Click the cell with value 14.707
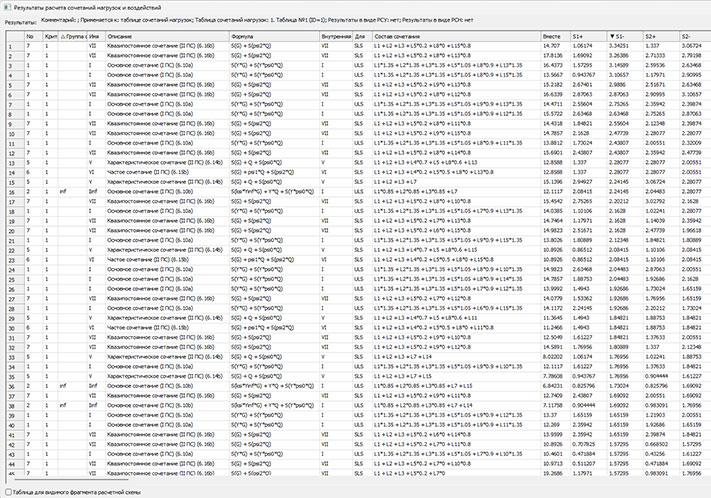Image resolution: width=711 pixels, height=498 pixels. (x=548, y=46)
